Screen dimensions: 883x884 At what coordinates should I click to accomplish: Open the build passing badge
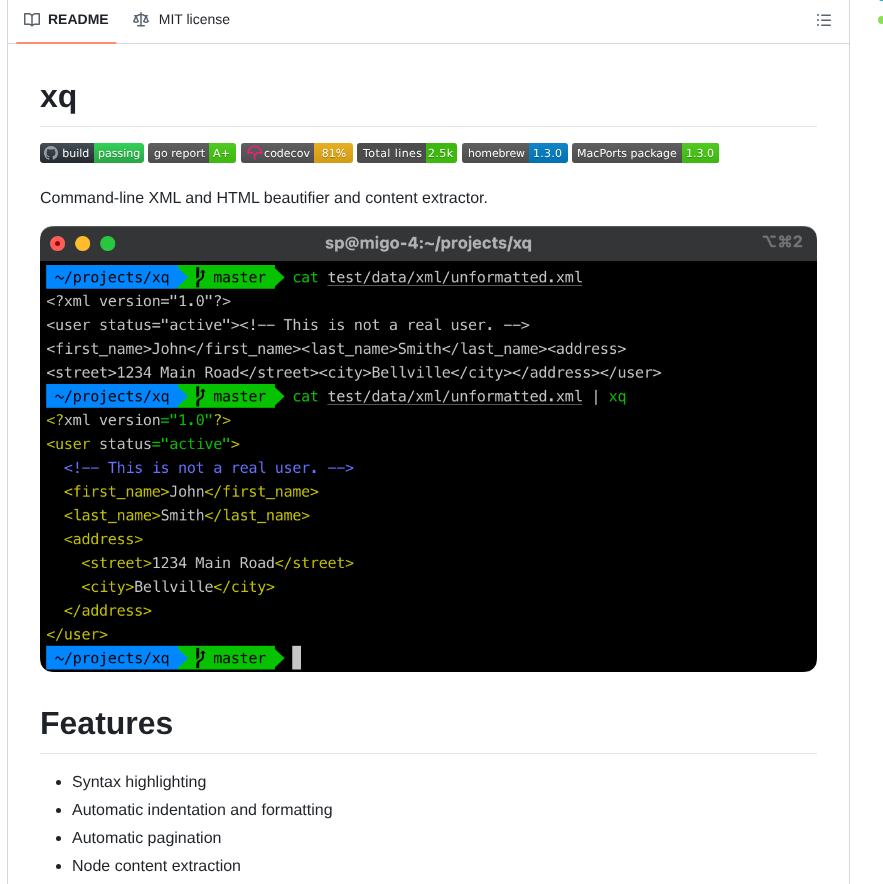tap(91, 153)
